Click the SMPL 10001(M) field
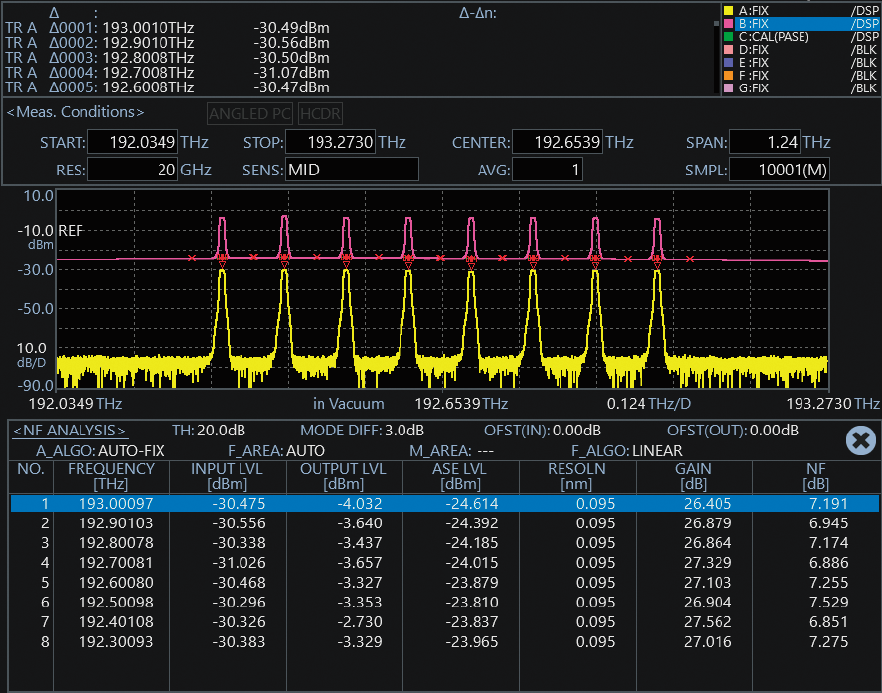This screenshot has height=693, width=882. [x=779, y=170]
